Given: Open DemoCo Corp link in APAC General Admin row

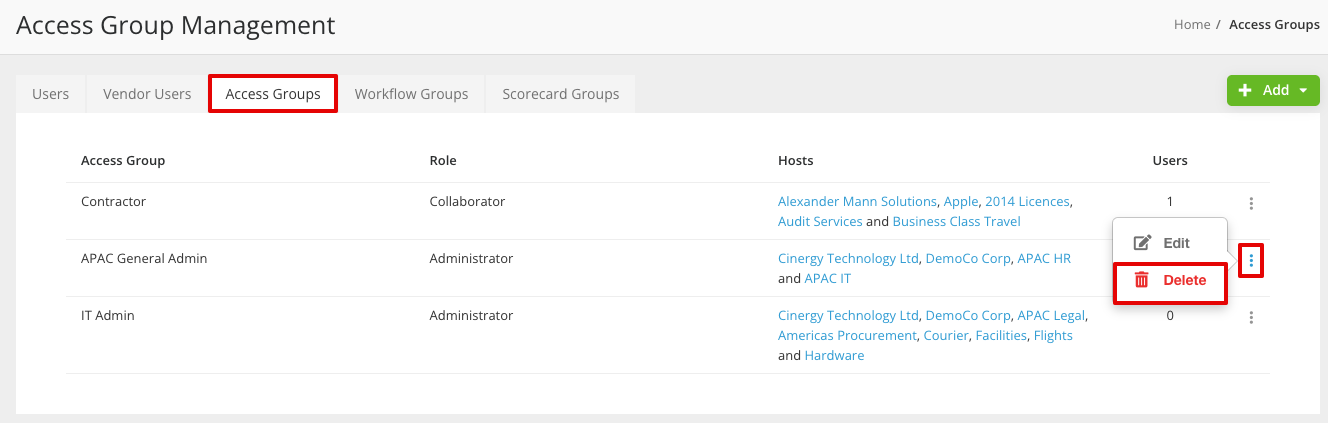Looking at the screenshot, I should (968, 258).
